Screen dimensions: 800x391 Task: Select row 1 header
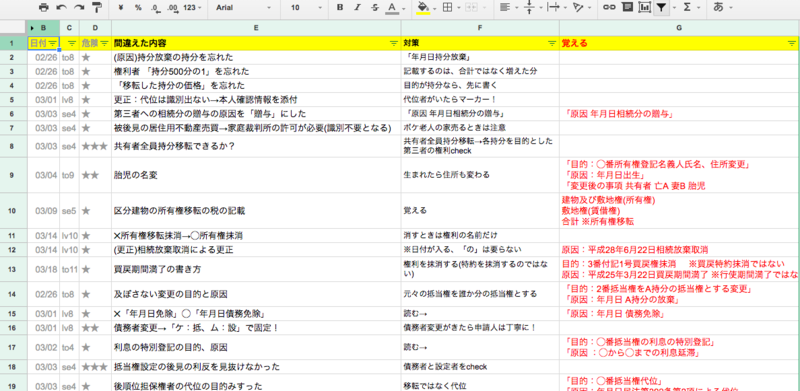(13, 44)
